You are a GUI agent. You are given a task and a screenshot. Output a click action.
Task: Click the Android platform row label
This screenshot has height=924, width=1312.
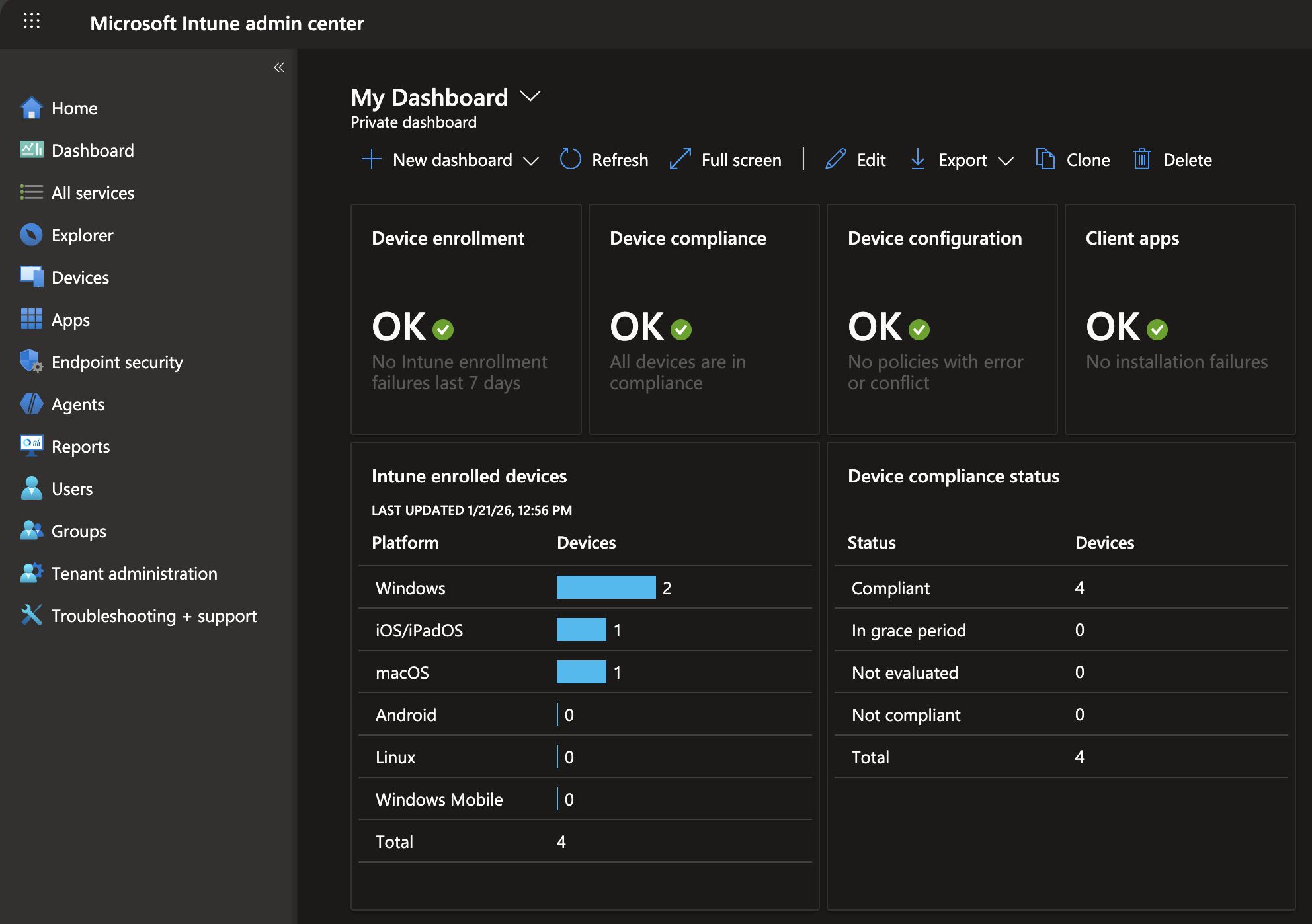point(406,714)
